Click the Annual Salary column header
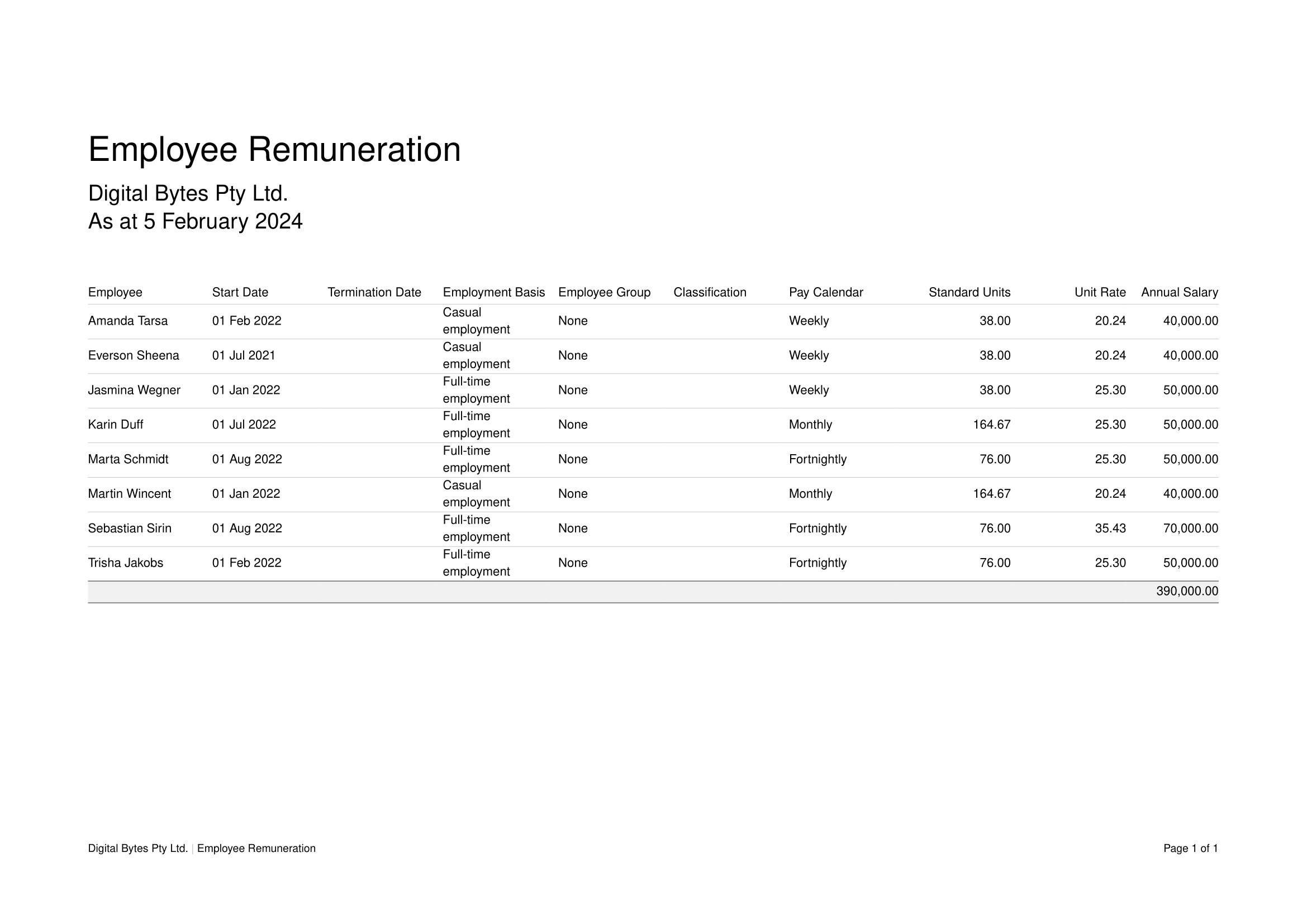1307x924 pixels. pos(1179,292)
